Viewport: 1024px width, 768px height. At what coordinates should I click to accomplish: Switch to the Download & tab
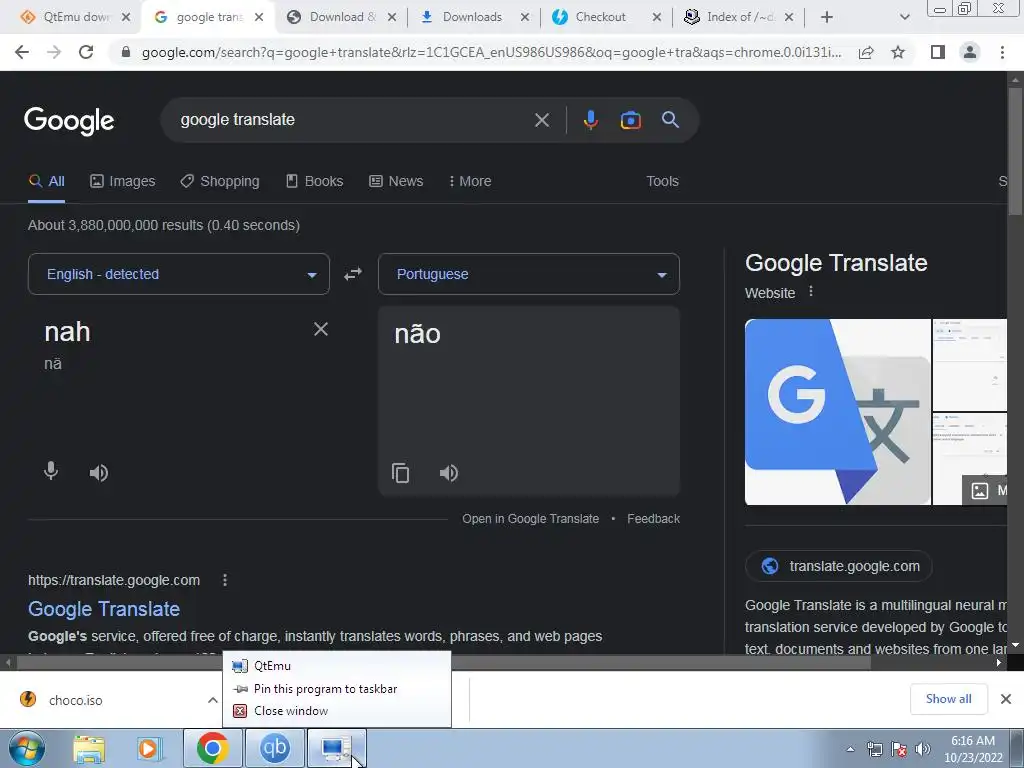pos(342,17)
